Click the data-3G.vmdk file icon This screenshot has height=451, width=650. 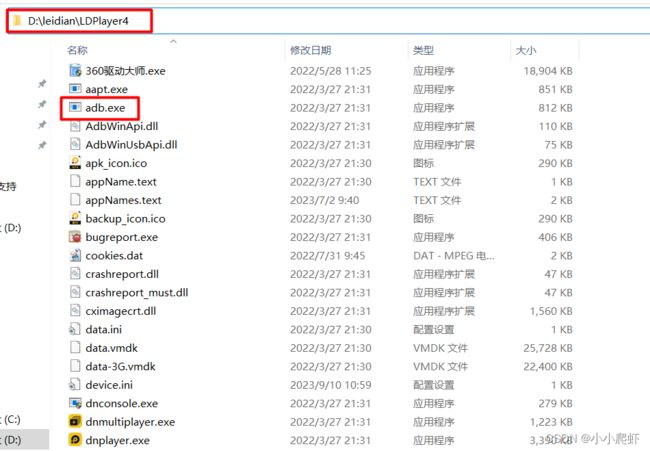click(75, 366)
